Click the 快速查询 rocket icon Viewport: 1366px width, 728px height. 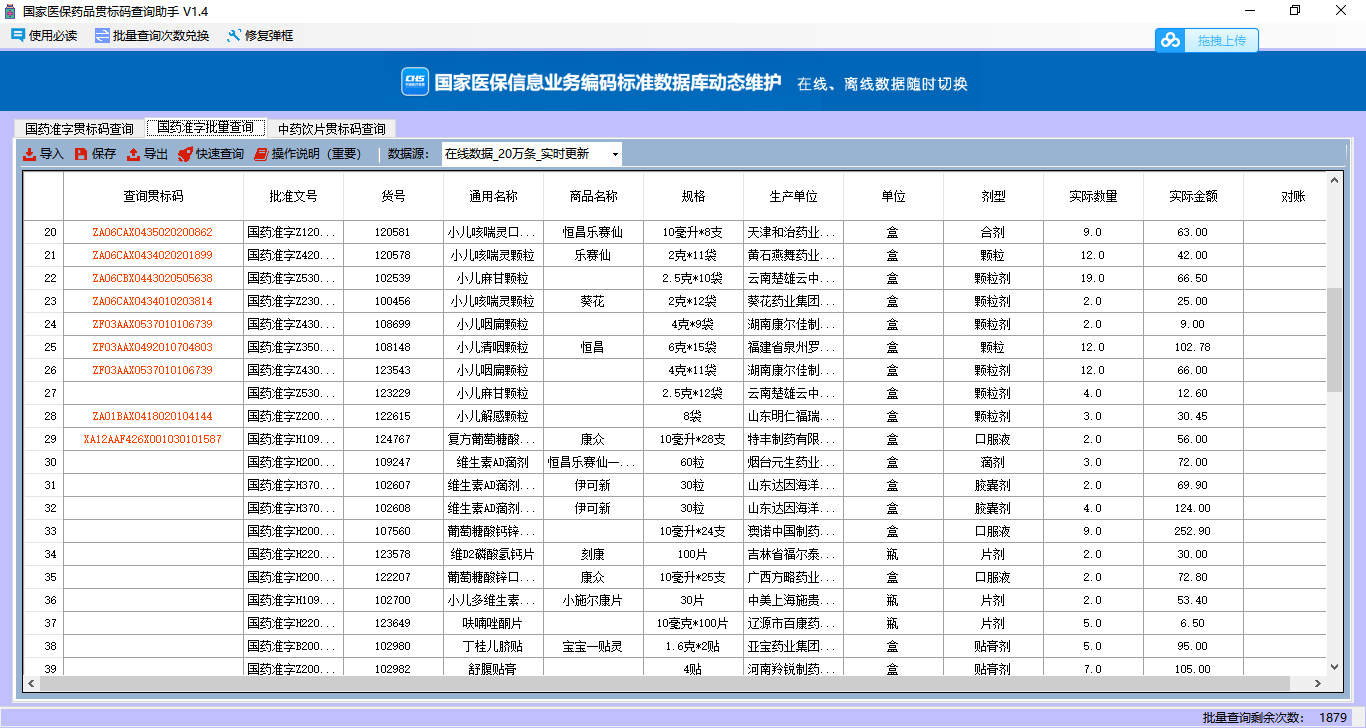coord(185,154)
